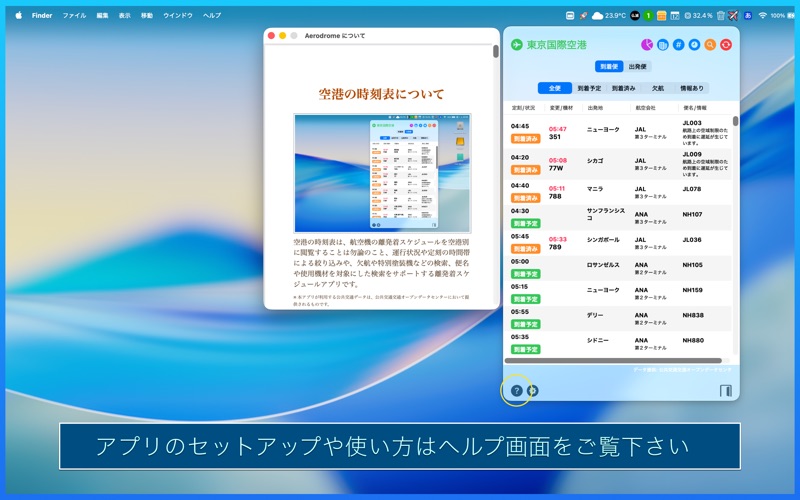This screenshot has width=800, height=500.
Task: Select the 全便 all flights filter
Action: [555, 88]
